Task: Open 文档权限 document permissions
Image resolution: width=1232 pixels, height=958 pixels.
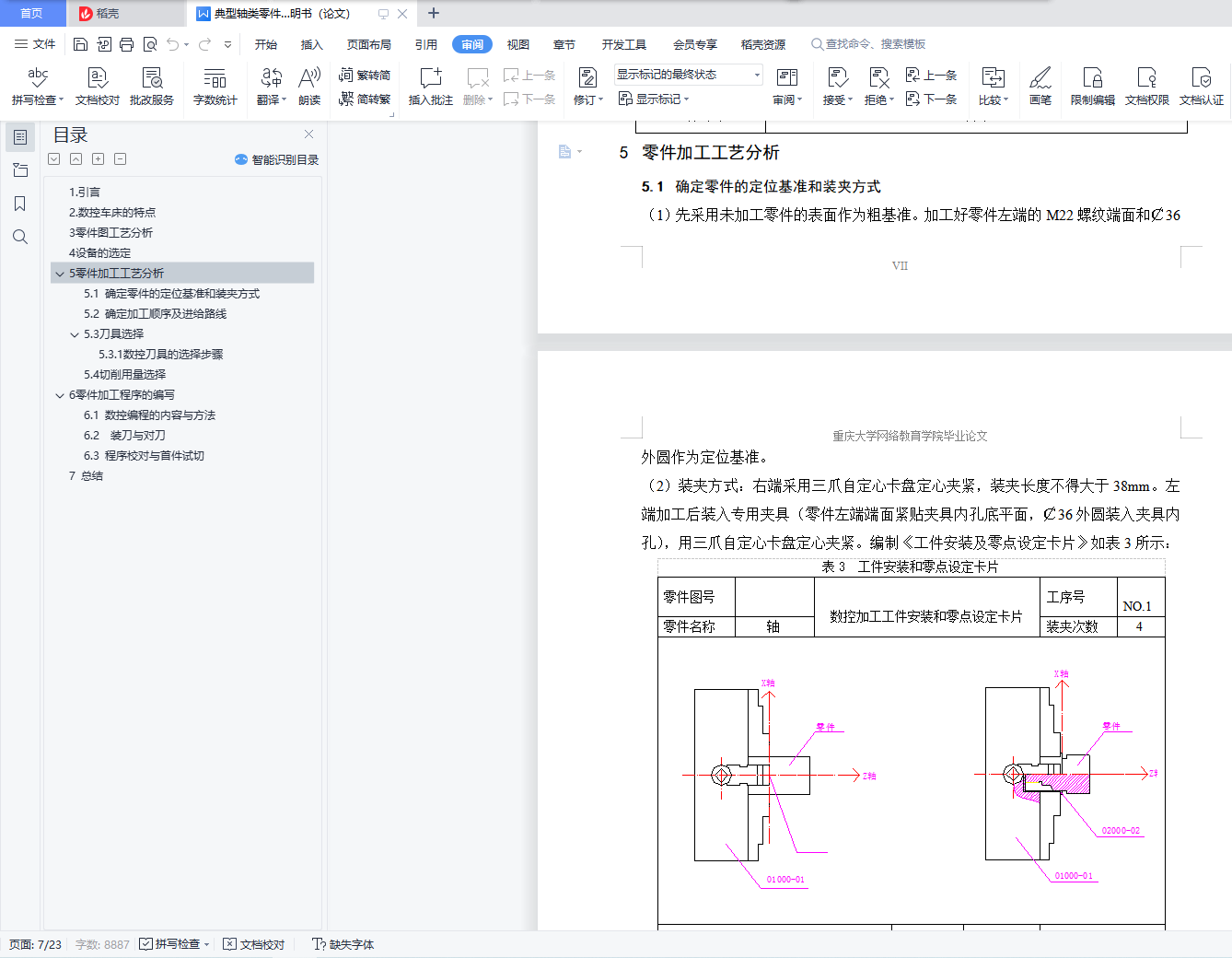Action: (1147, 87)
